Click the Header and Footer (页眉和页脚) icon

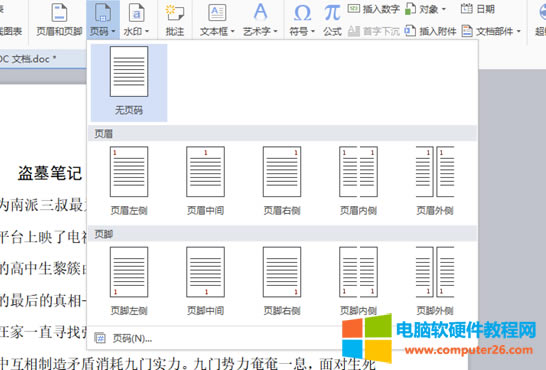[x=59, y=13]
